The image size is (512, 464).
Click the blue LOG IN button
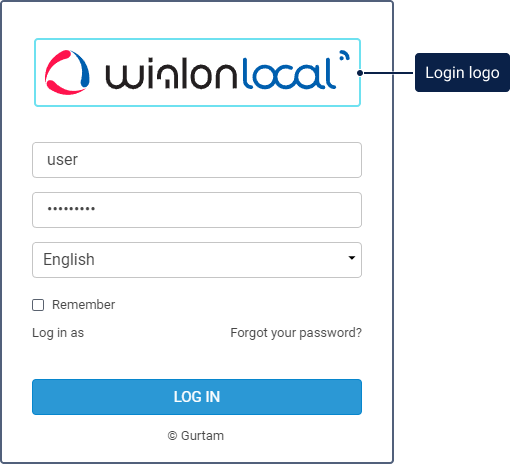pyautogui.click(x=197, y=397)
